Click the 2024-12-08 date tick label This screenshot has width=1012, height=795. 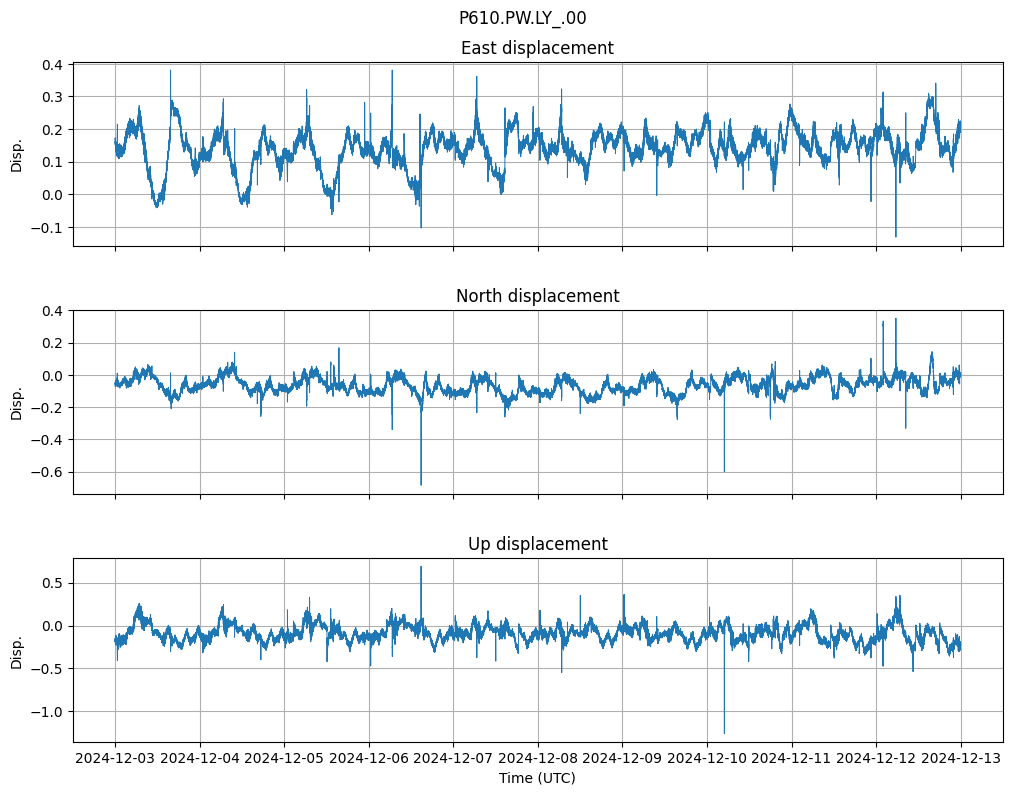click(x=538, y=758)
